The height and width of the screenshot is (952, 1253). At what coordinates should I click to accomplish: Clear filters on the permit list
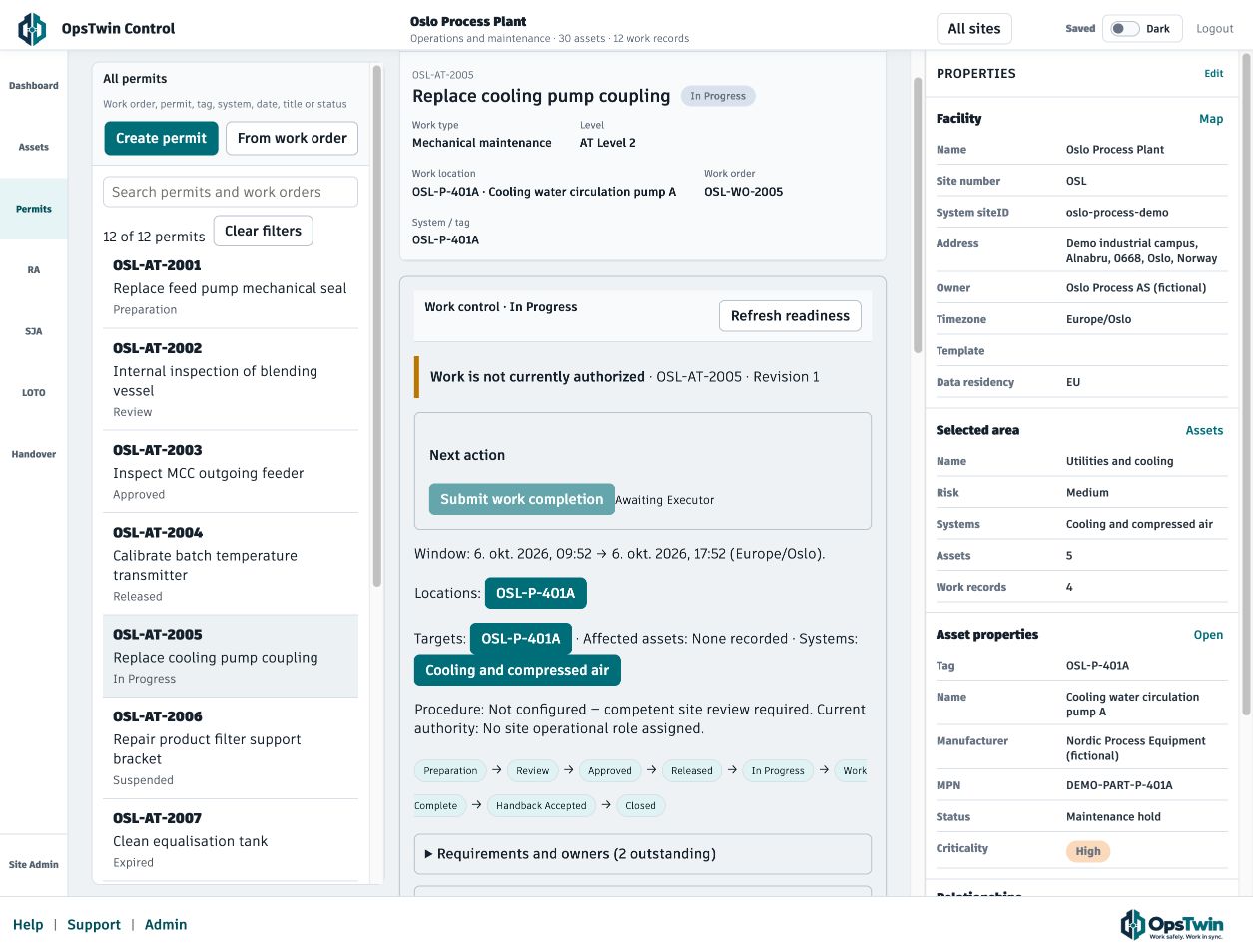tap(263, 231)
